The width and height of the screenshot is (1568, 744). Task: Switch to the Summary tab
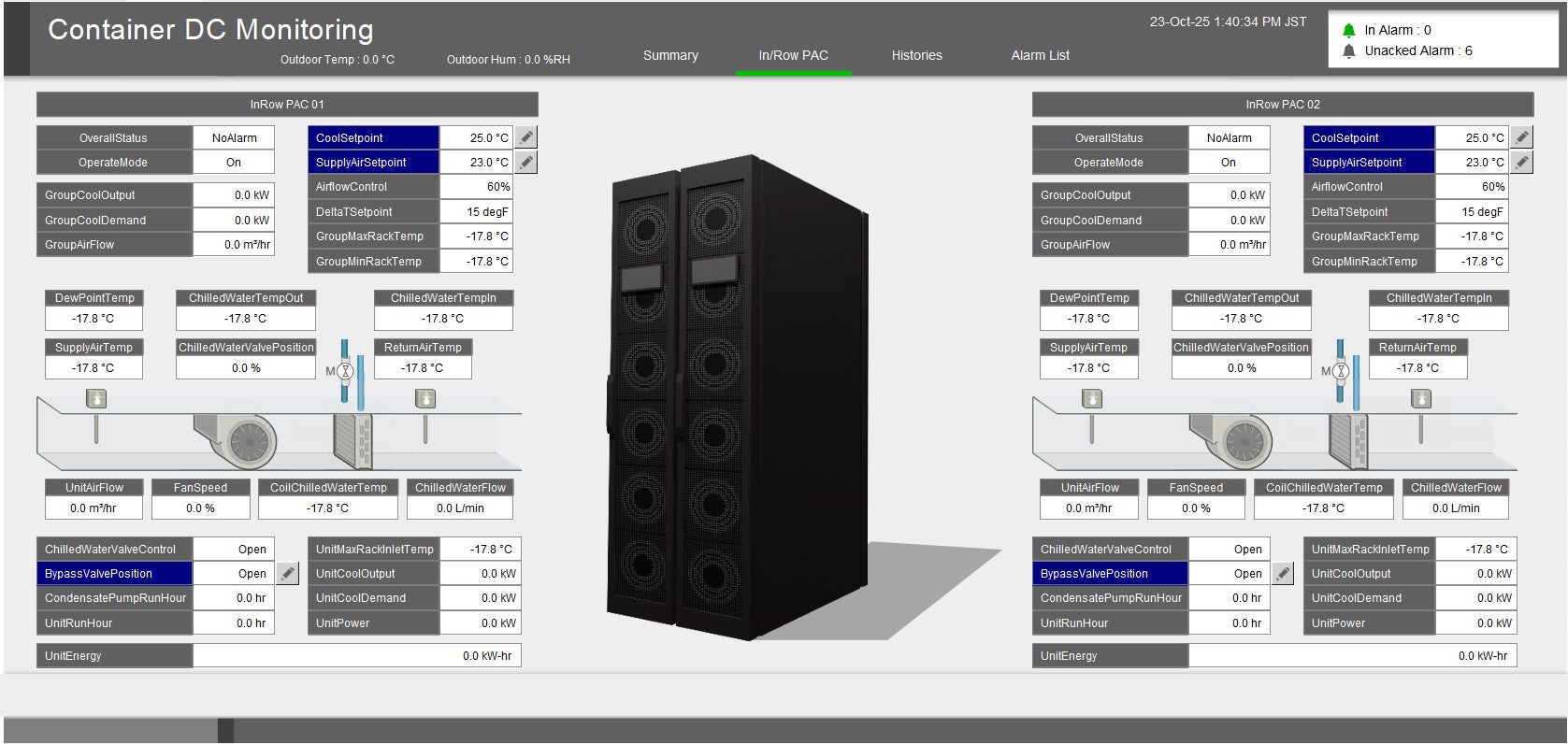tap(670, 56)
